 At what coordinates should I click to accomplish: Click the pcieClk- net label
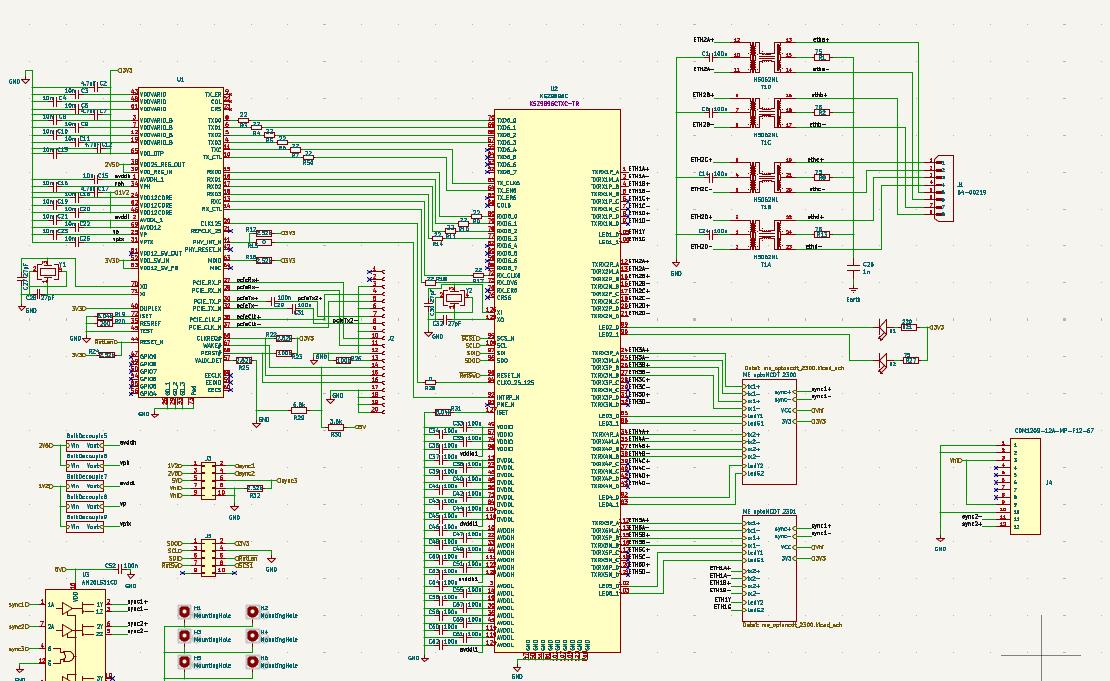(248, 324)
